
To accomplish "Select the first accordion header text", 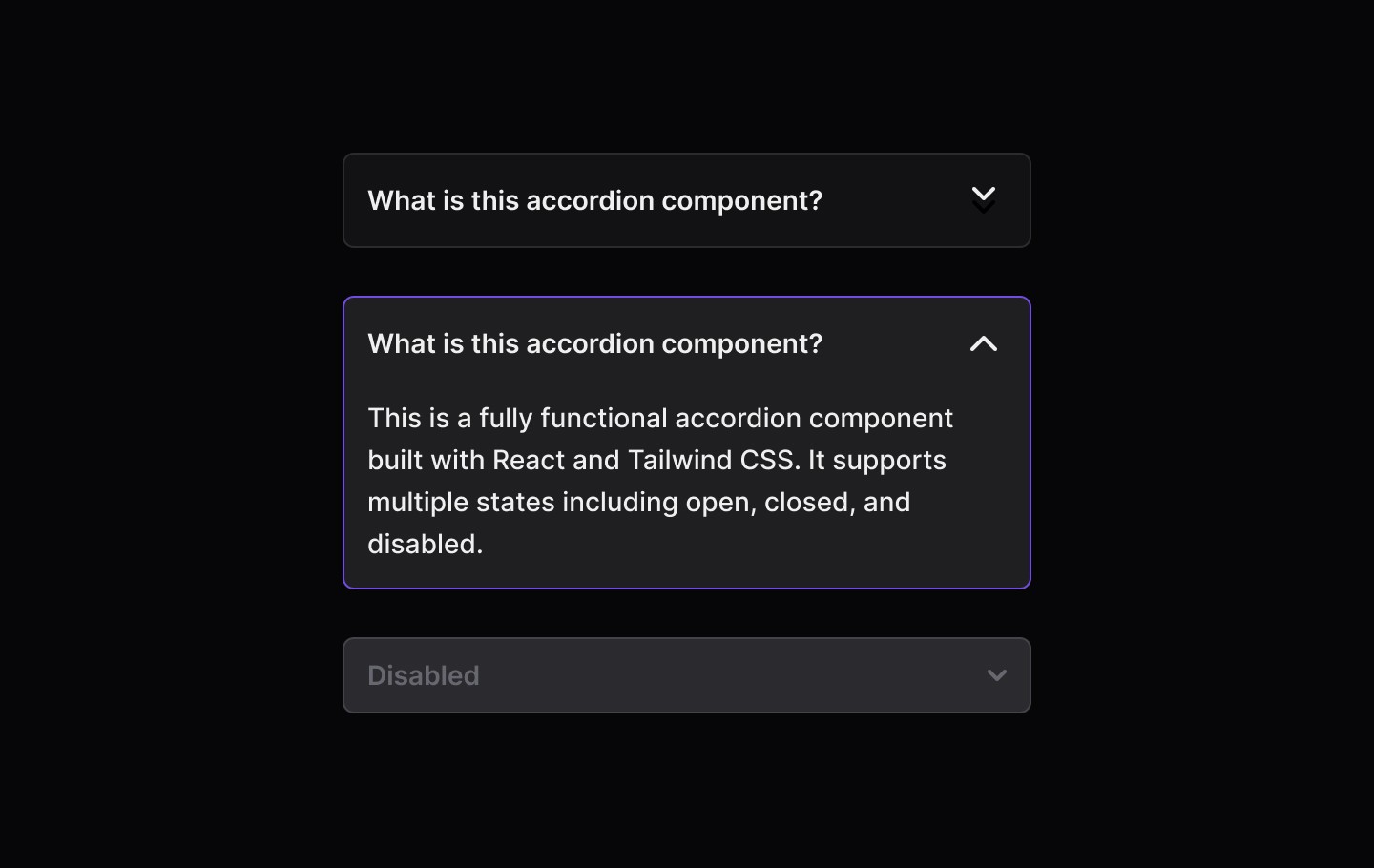I will point(594,200).
